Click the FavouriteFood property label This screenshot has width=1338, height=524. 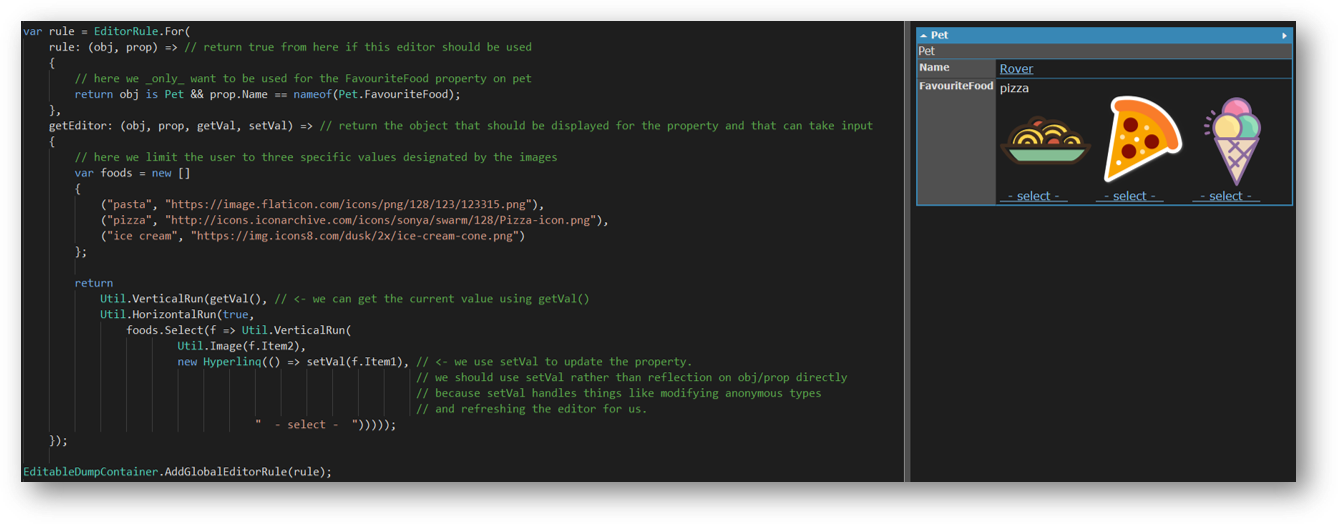[956, 86]
